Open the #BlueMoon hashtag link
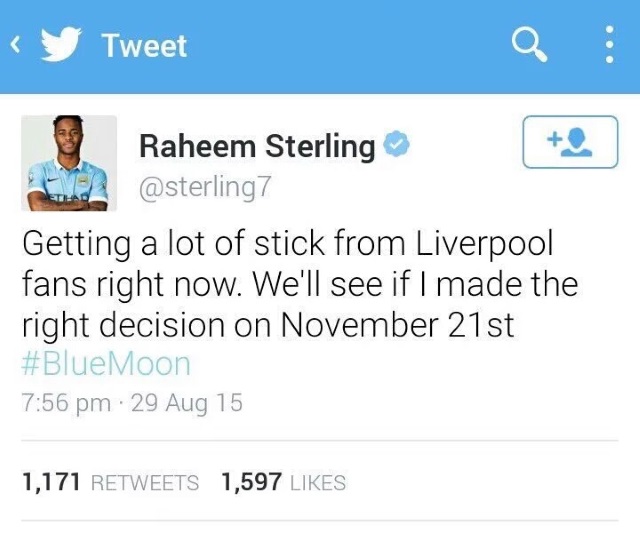The height and width of the screenshot is (542, 640). [x=106, y=364]
